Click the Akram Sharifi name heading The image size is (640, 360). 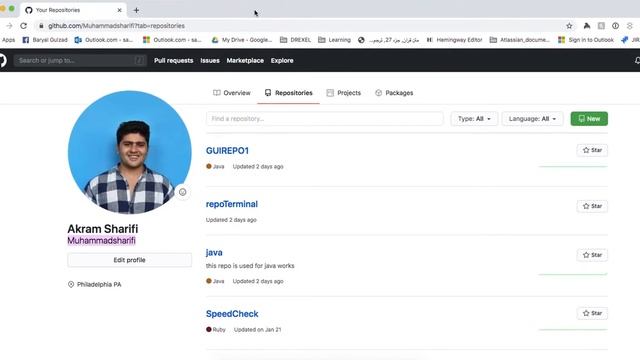pyautogui.click(x=103, y=229)
